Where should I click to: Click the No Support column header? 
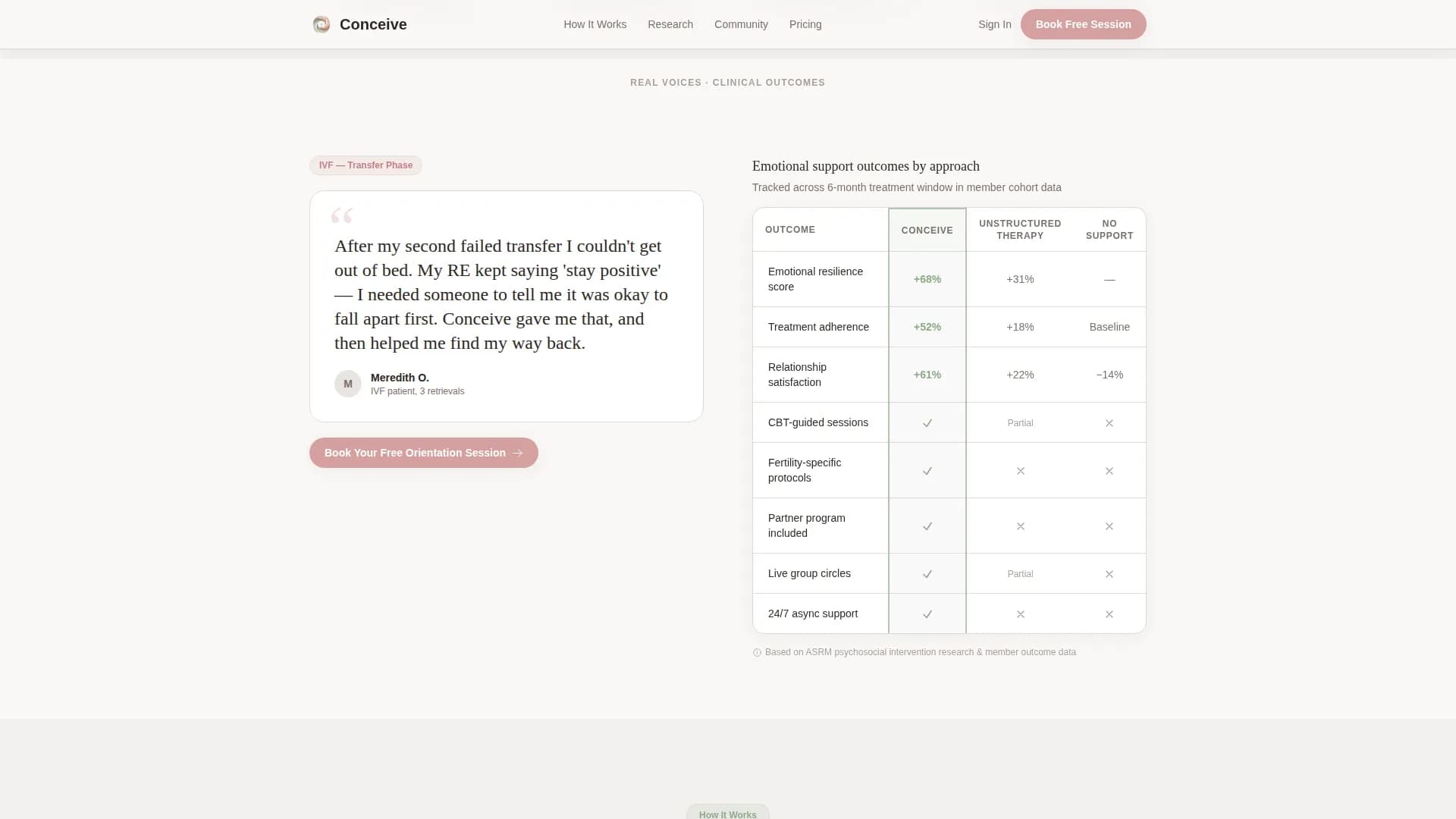pos(1109,230)
